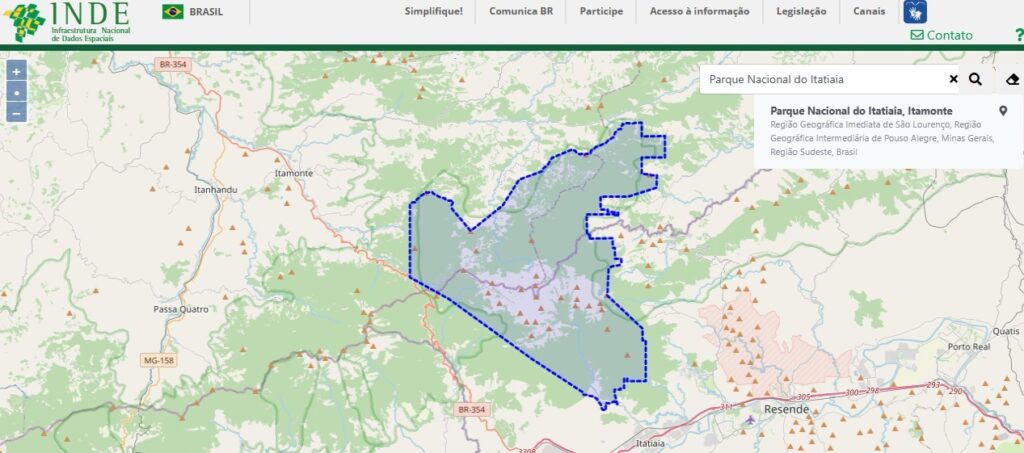
Task: Click the location pin in search result
Action: point(1003,111)
